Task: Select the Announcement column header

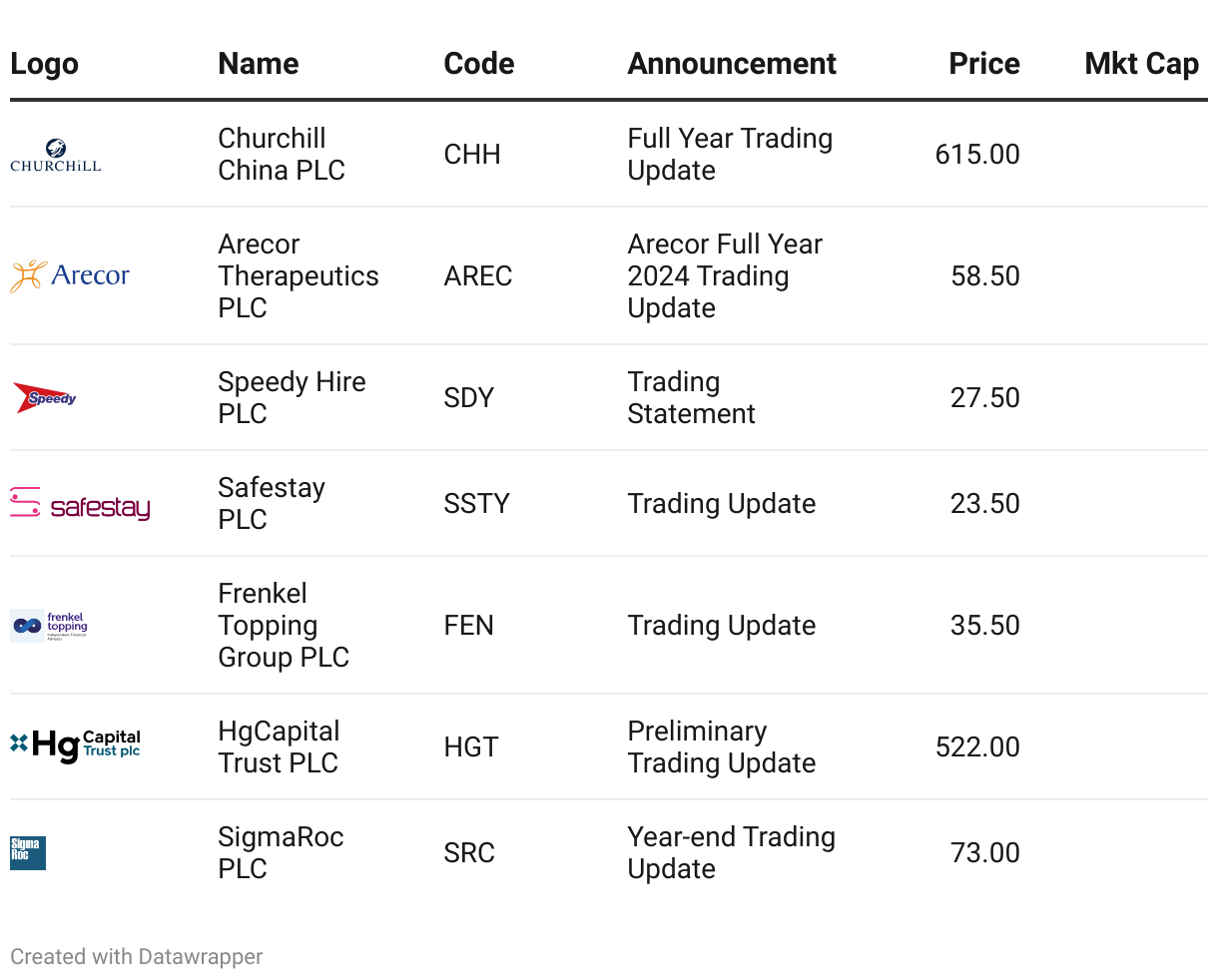Action: click(732, 64)
